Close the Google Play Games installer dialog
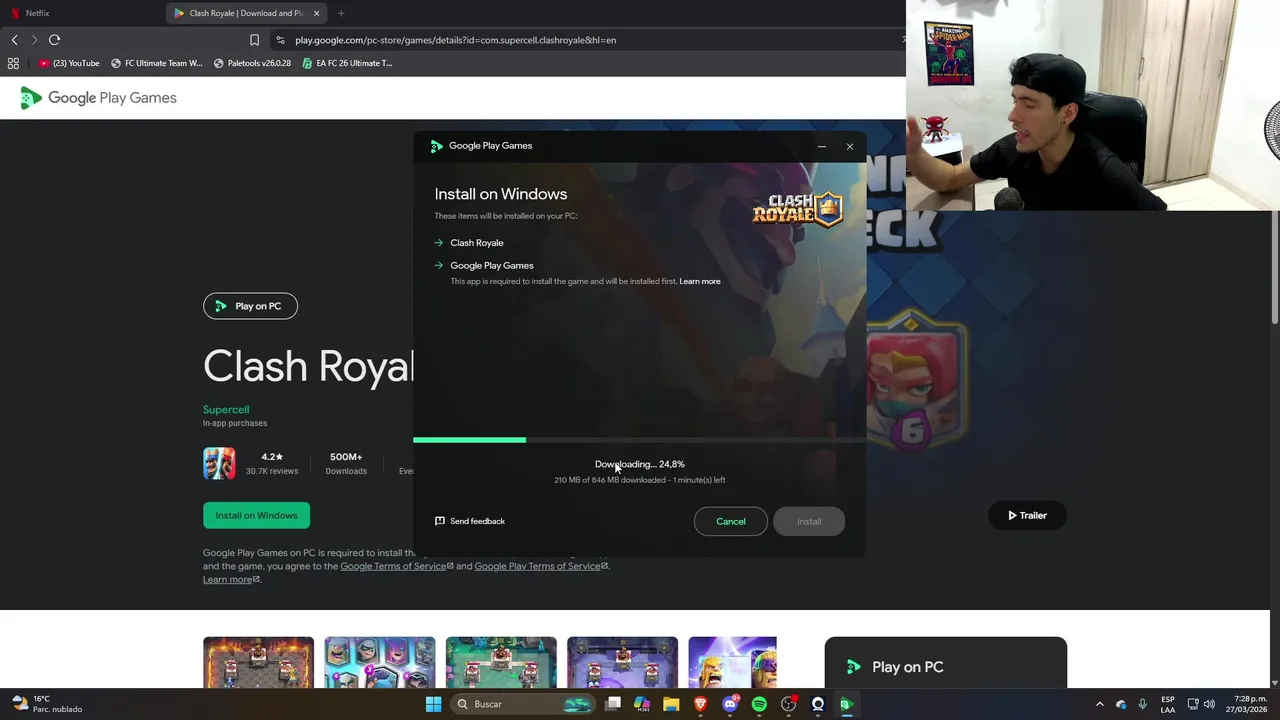Viewport: 1280px width, 720px height. 850,146
